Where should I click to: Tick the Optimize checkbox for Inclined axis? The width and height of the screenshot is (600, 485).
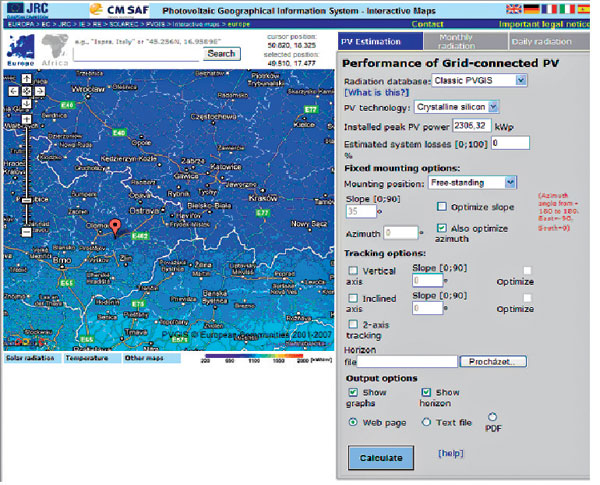click(x=527, y=298)
